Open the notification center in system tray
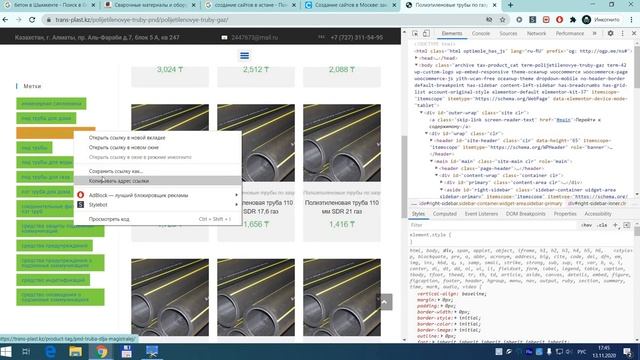This screenshot has height=360, width=640. 627,352
